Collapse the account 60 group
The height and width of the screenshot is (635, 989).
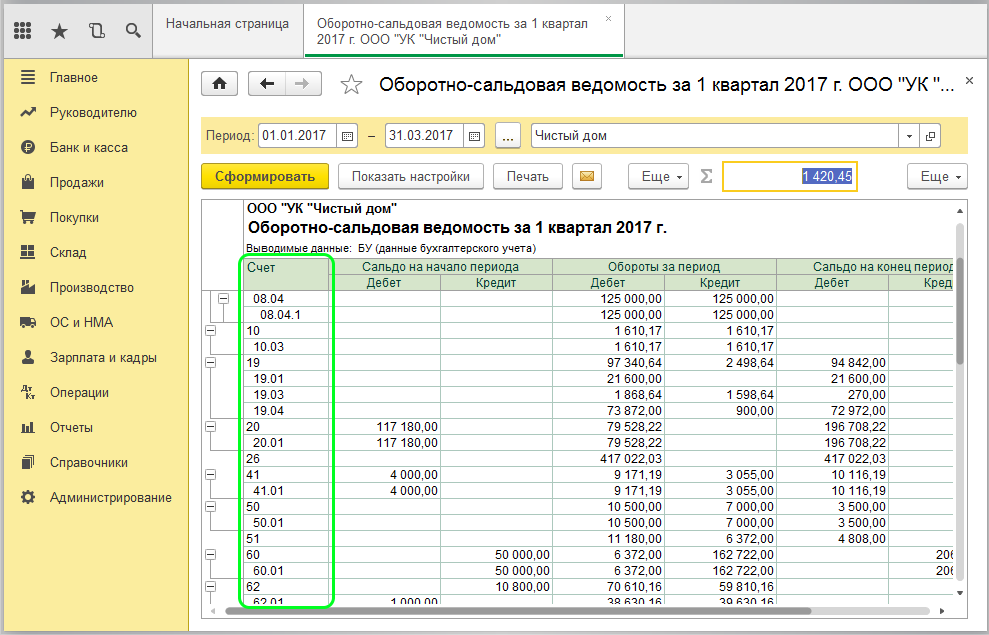click(x=210, y=553)
